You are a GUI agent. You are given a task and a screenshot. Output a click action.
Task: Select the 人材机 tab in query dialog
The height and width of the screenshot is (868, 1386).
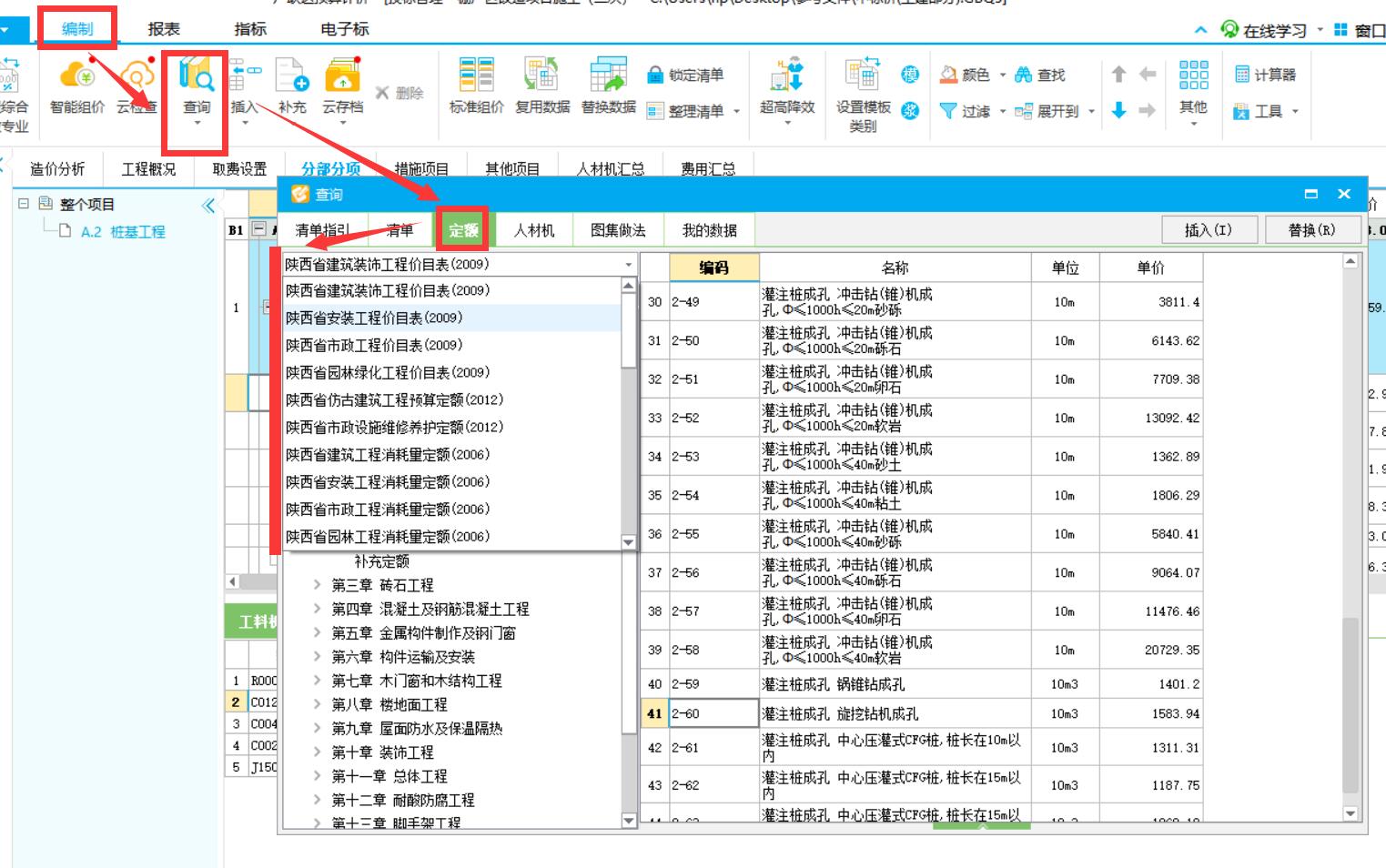[533, 230]
